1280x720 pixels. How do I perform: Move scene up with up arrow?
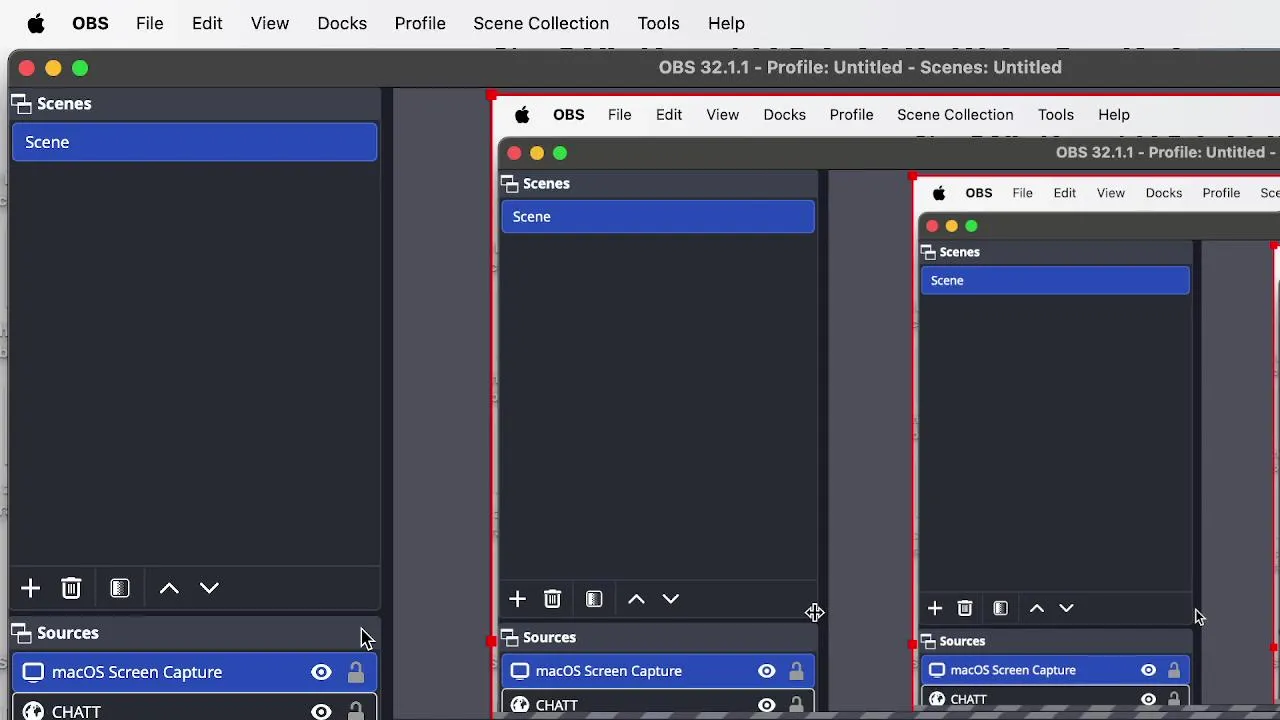pyautogui.click(x=169, y=588)
